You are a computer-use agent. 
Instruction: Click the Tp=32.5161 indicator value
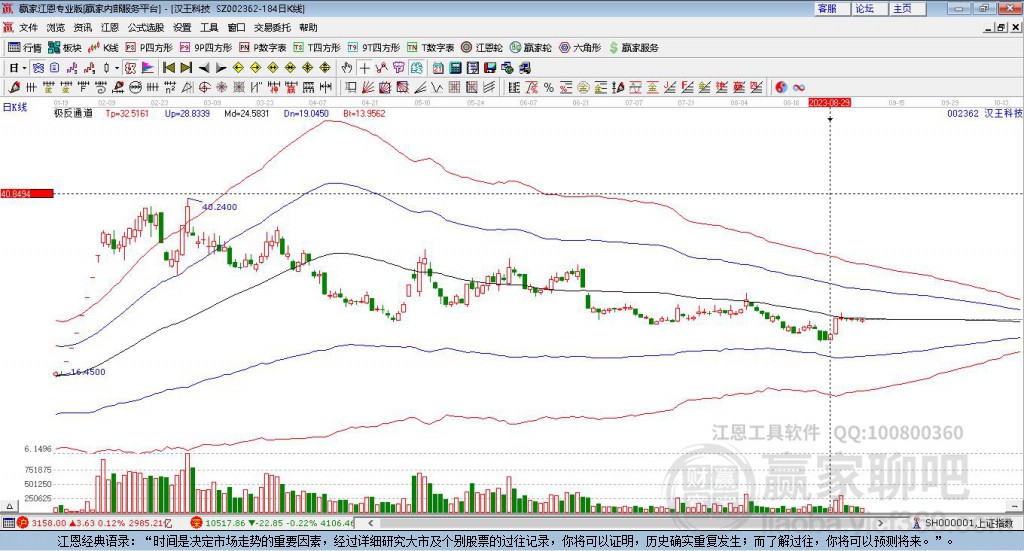(x=127, y=113)
